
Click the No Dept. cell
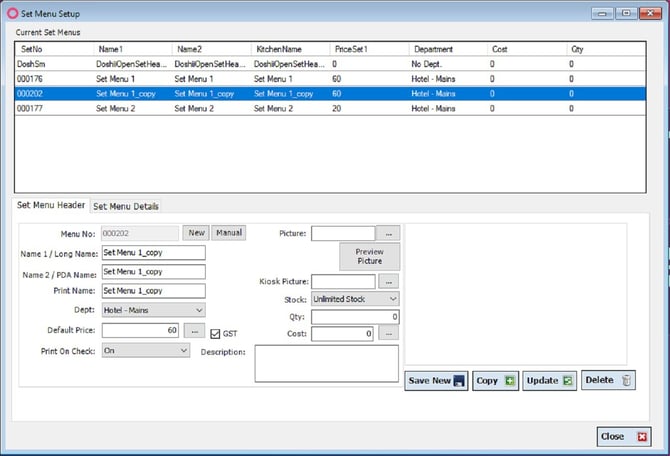click(426, 64)
